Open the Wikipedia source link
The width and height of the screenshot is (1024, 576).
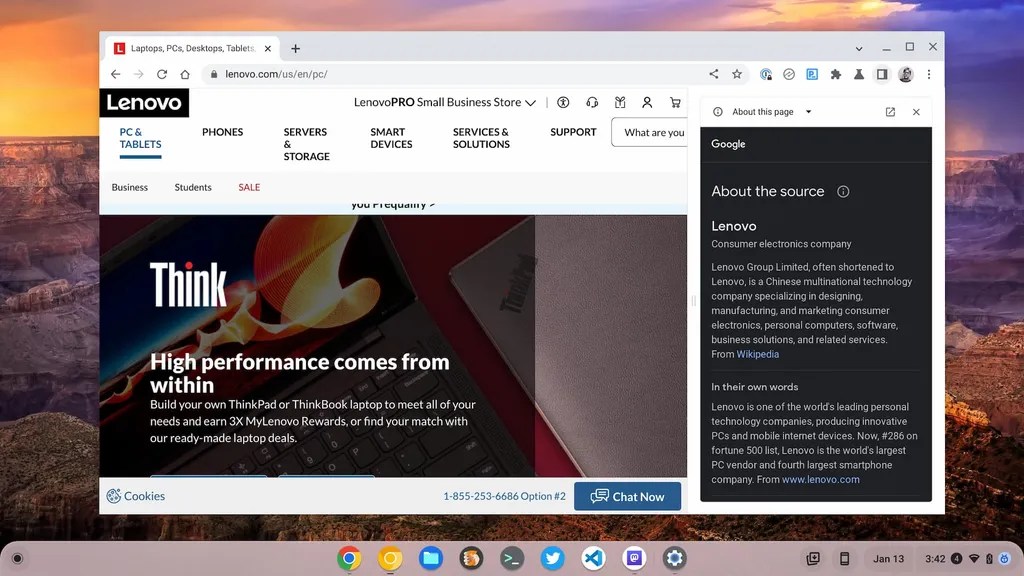pyautogui.click(x=756, y=353)
